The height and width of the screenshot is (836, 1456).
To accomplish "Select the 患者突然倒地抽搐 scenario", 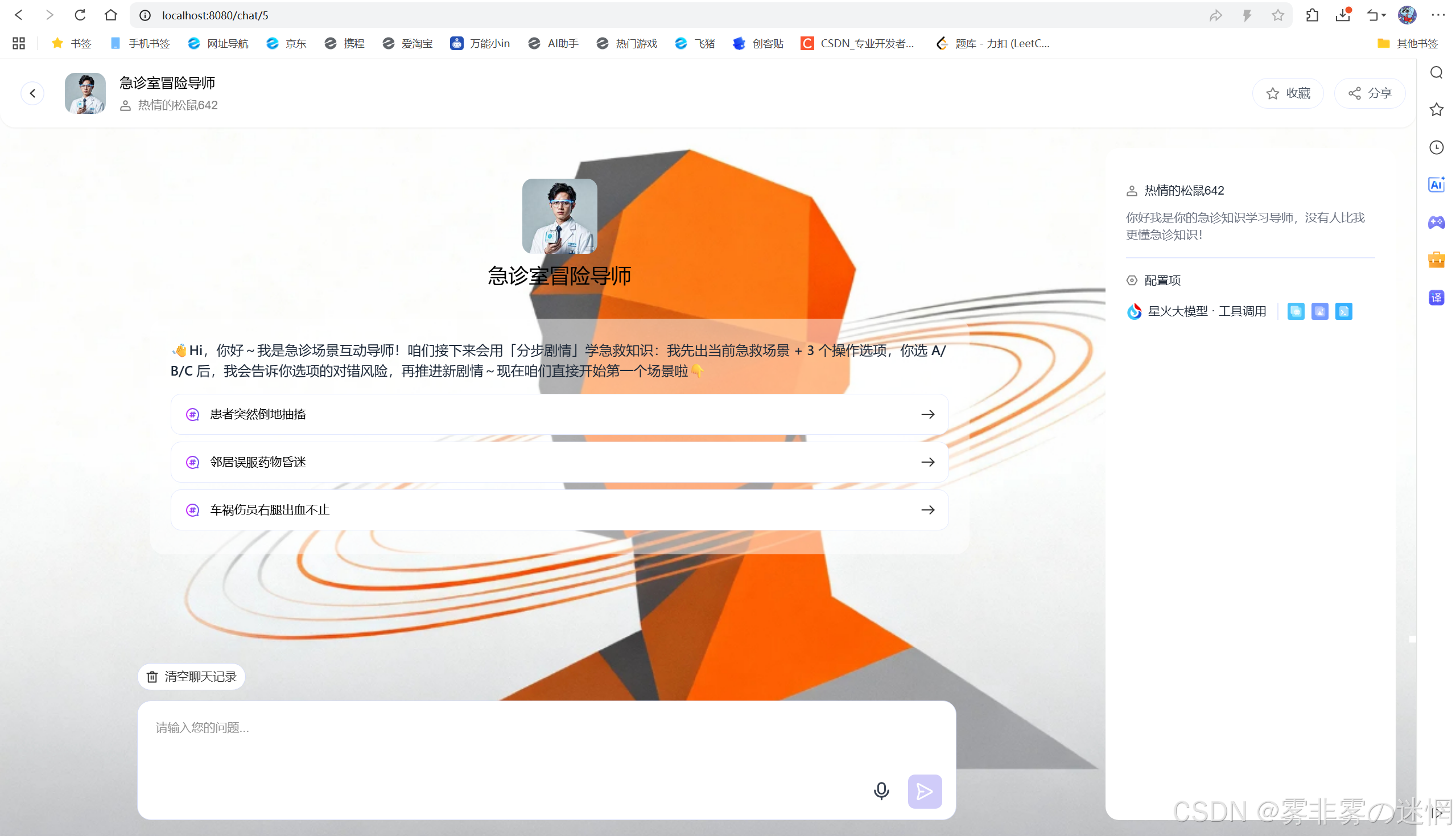I will [559, 414].
